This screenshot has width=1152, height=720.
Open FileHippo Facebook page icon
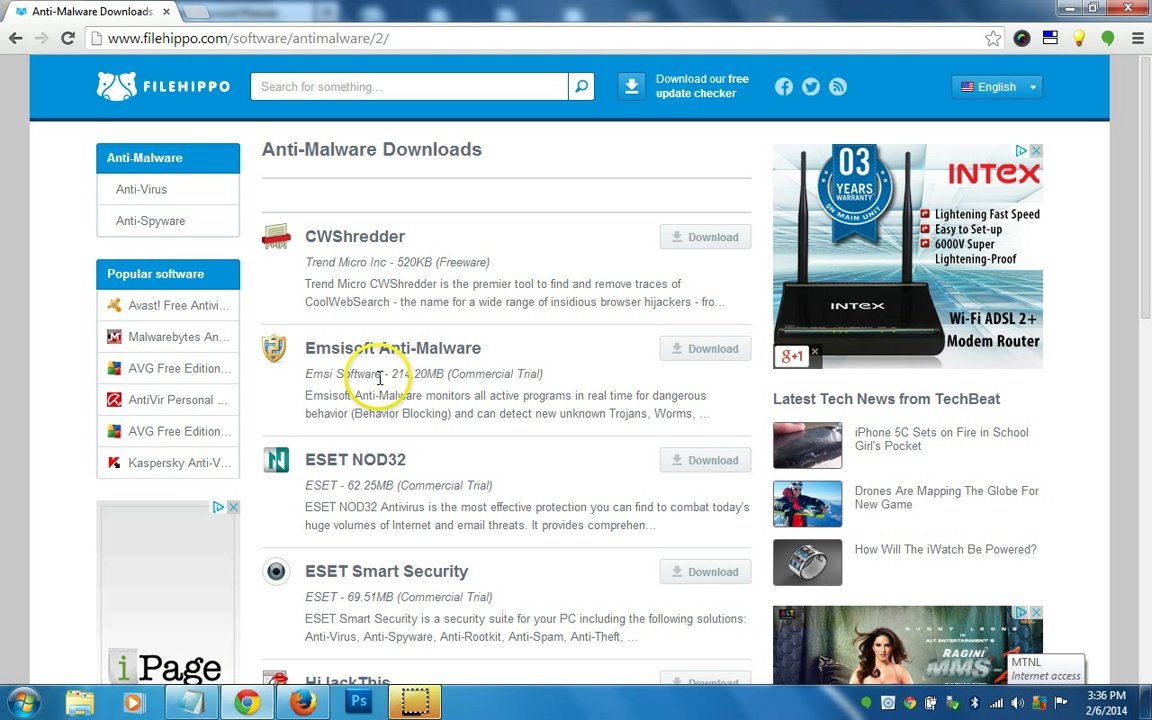coord(784,87)
